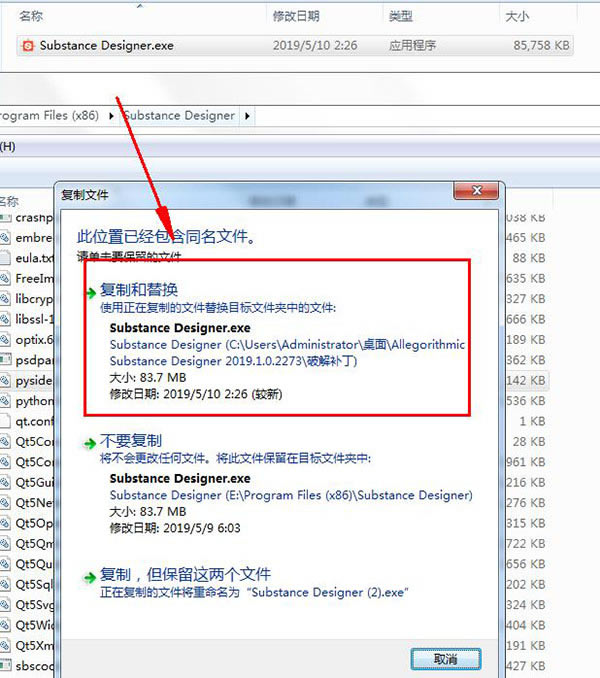Expand arrow after Substance Designer breadcrumb
Viewport: 600px width, 678px height.
coord(247,116)
